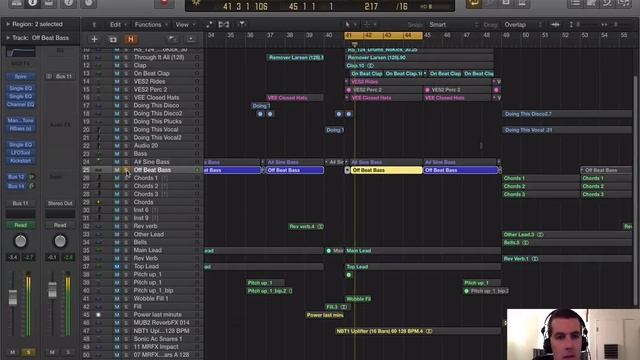Open the Kickstart plugin slot
The width and height of the screenshot is (640, 360).
click(20, 161)
